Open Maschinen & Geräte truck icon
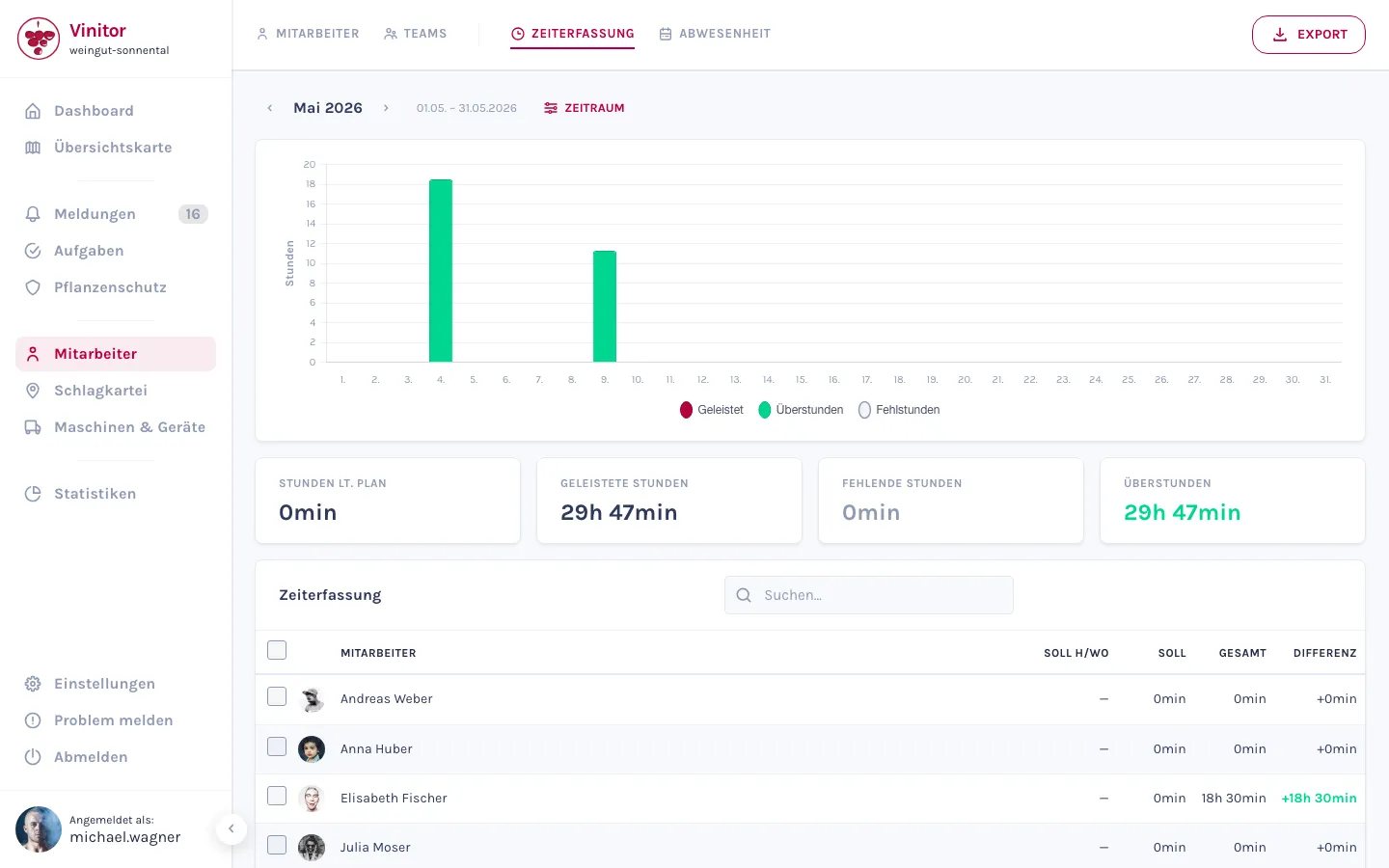The image size is (1389, 868). [33, 427]
